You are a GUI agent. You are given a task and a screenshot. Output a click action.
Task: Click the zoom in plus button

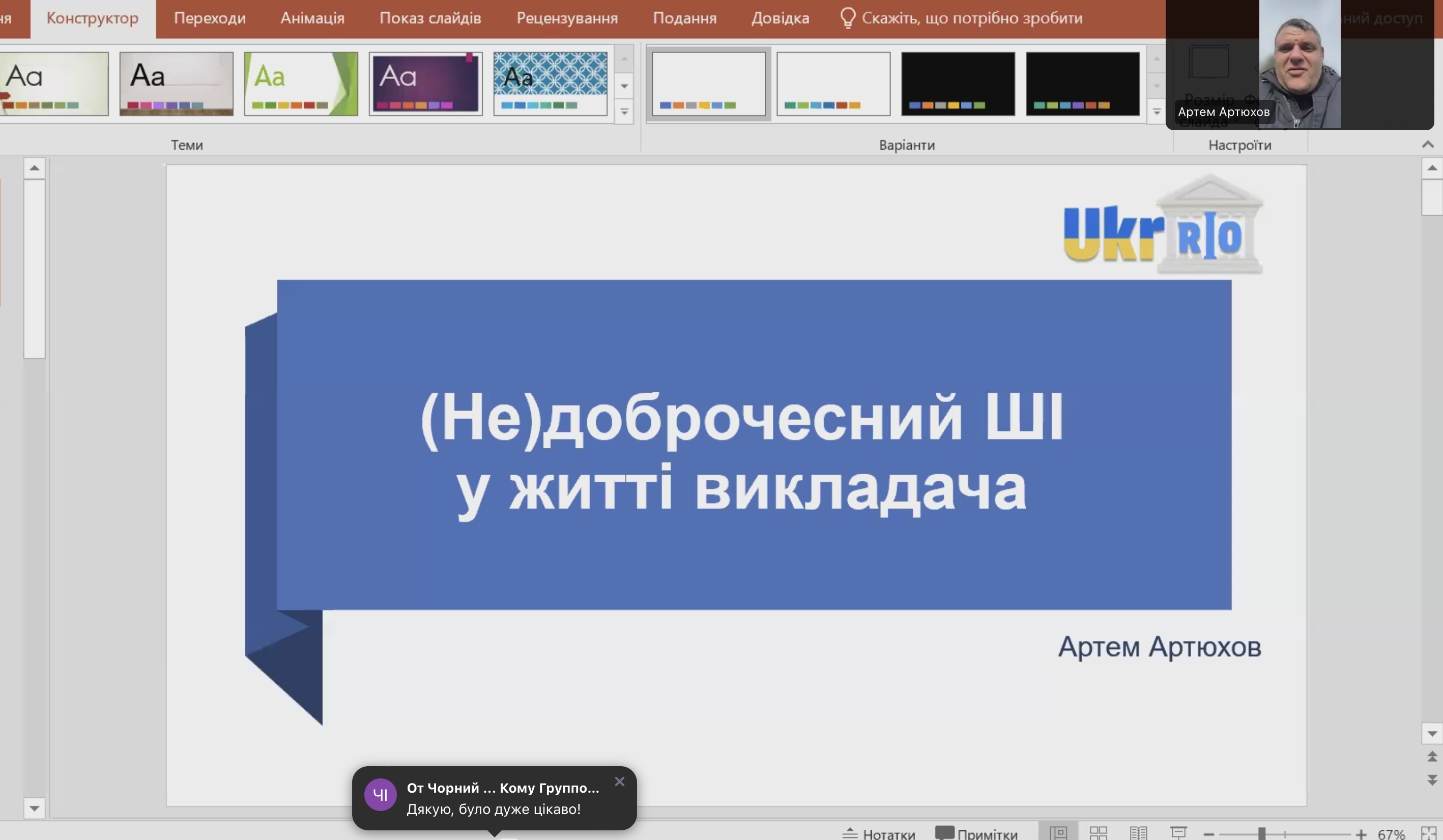1361,835
